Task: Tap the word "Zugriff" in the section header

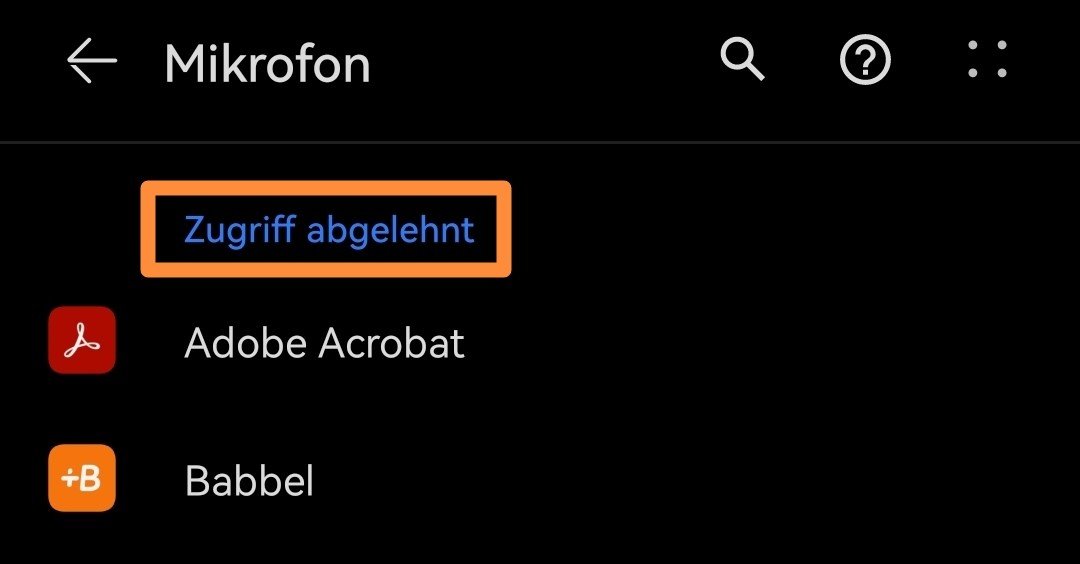Action: [240, 230]
